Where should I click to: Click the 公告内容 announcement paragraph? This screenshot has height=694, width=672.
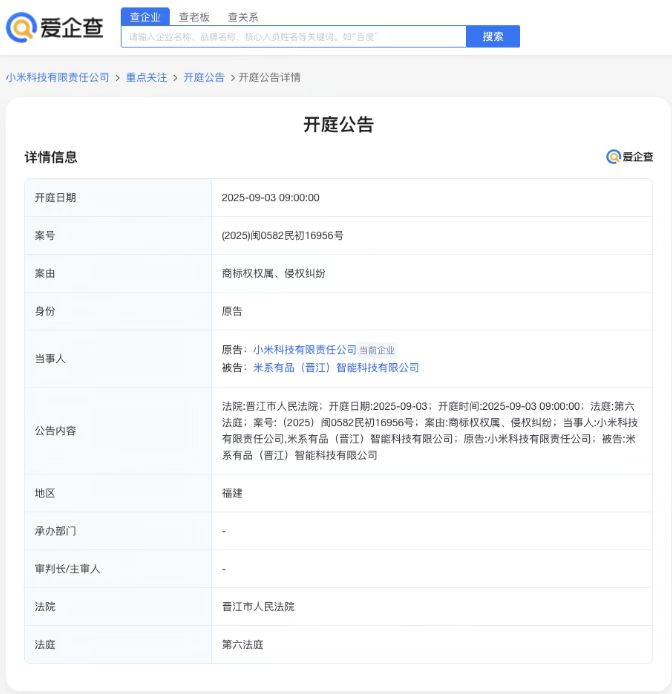(x=429, y=431)
